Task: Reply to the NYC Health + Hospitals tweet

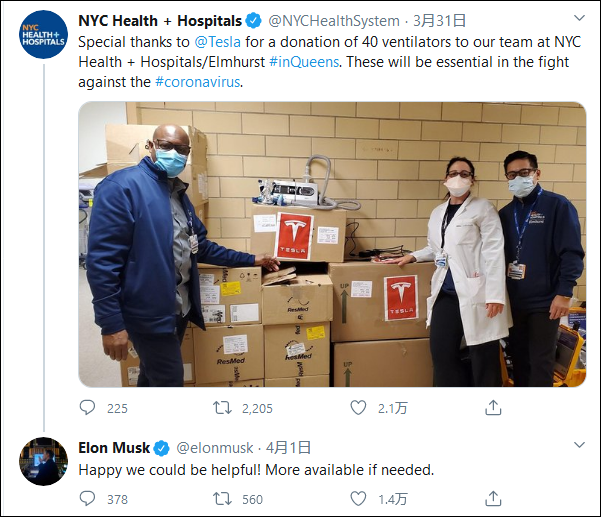Action: pos(87,407)
